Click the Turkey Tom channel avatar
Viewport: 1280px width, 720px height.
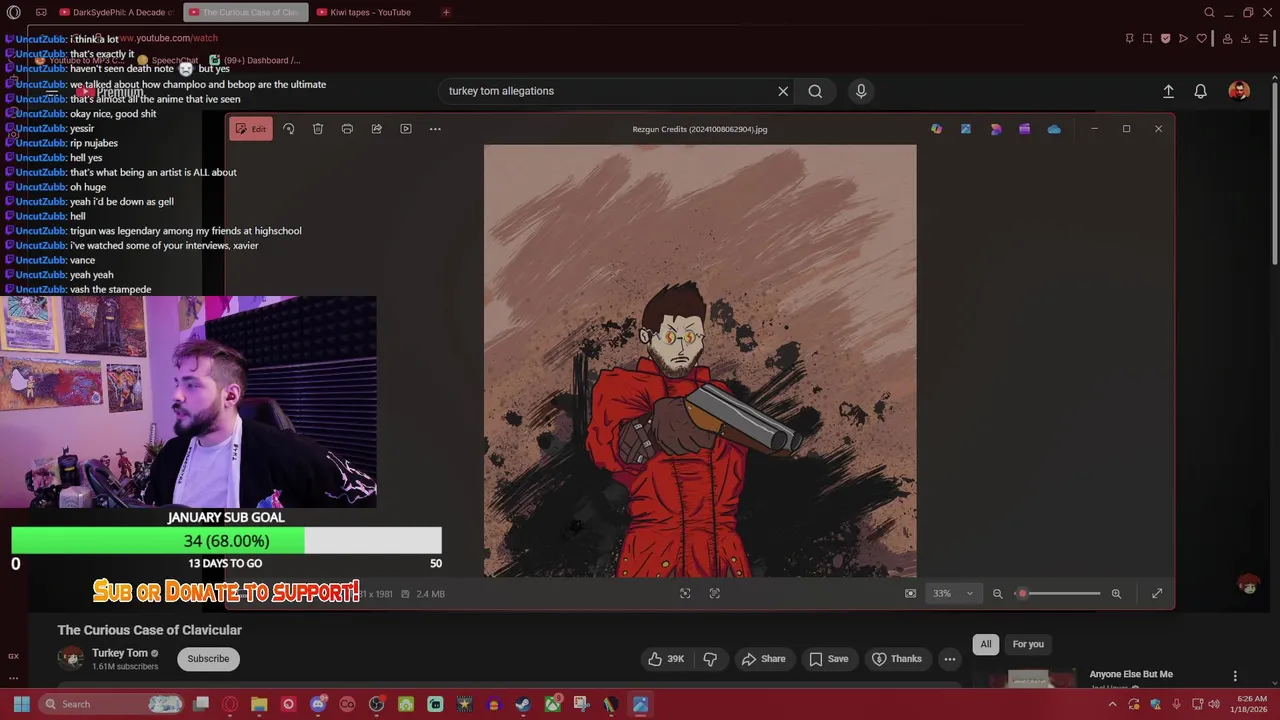71,658
